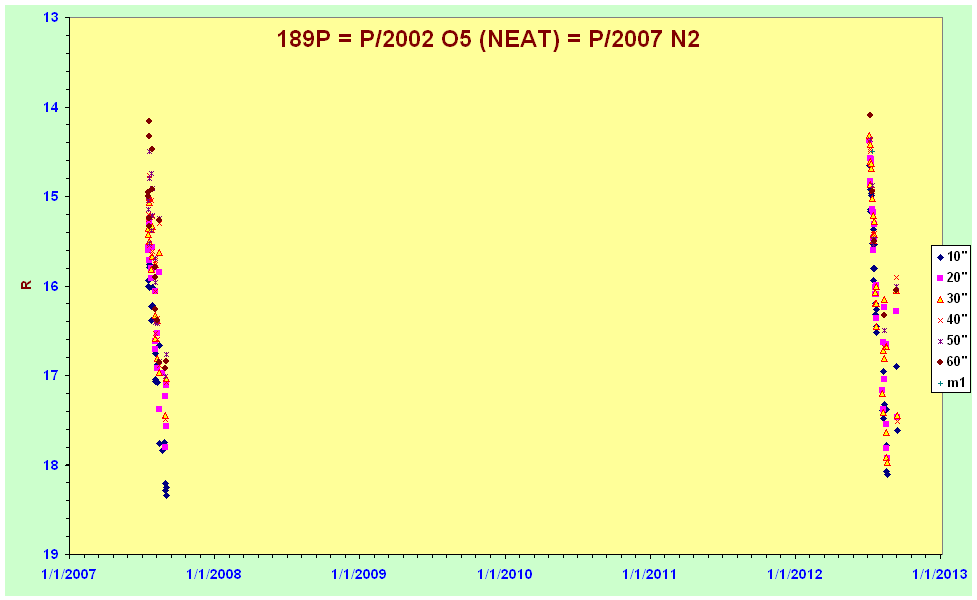Click the m1 legend entry
Viewport: 977px width, 600px height.
tap(952, 383)
